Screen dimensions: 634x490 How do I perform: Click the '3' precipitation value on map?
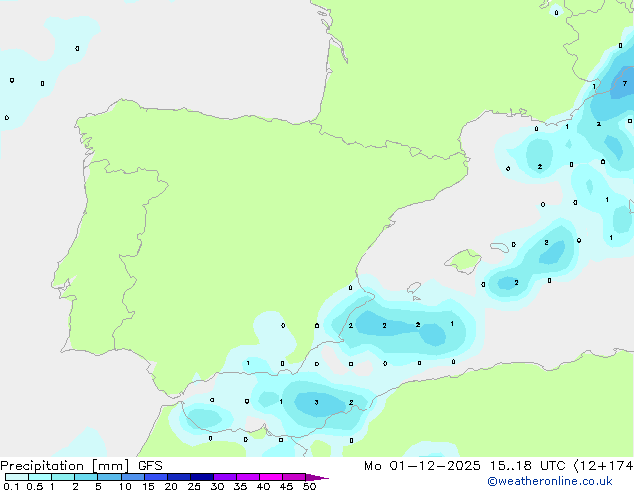coord(316,402)
